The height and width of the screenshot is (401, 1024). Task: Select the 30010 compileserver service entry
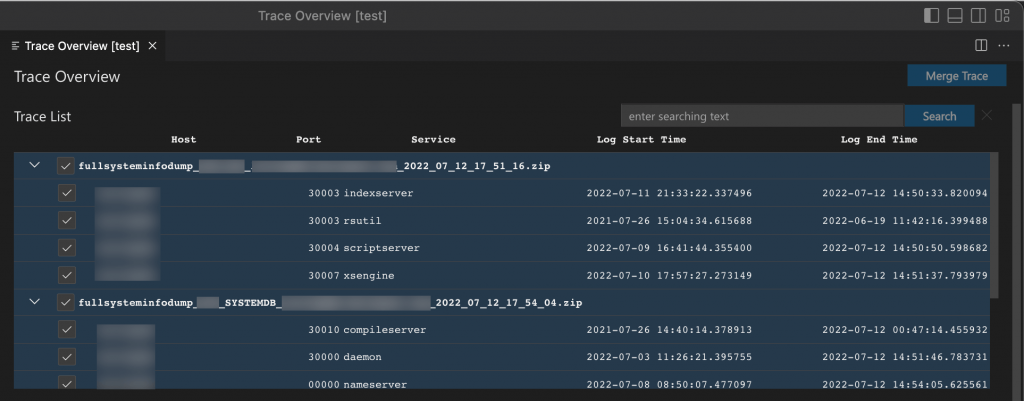click(x=367, y=330)
